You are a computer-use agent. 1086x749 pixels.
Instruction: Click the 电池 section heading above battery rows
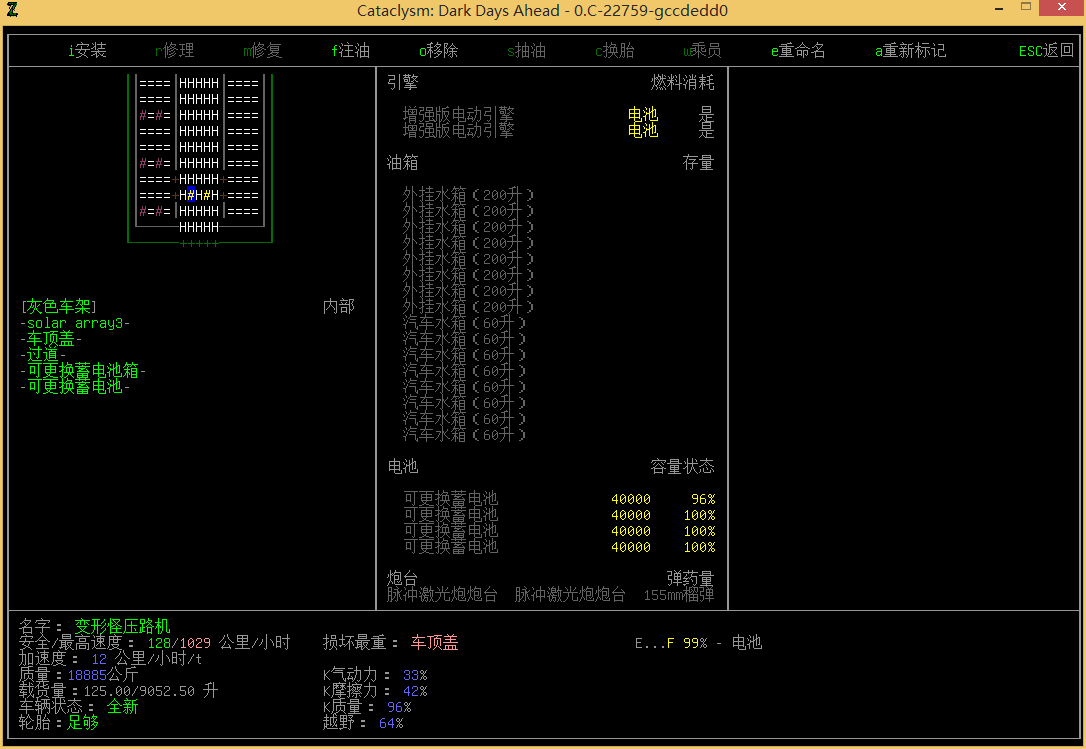(x=402, y=466)
